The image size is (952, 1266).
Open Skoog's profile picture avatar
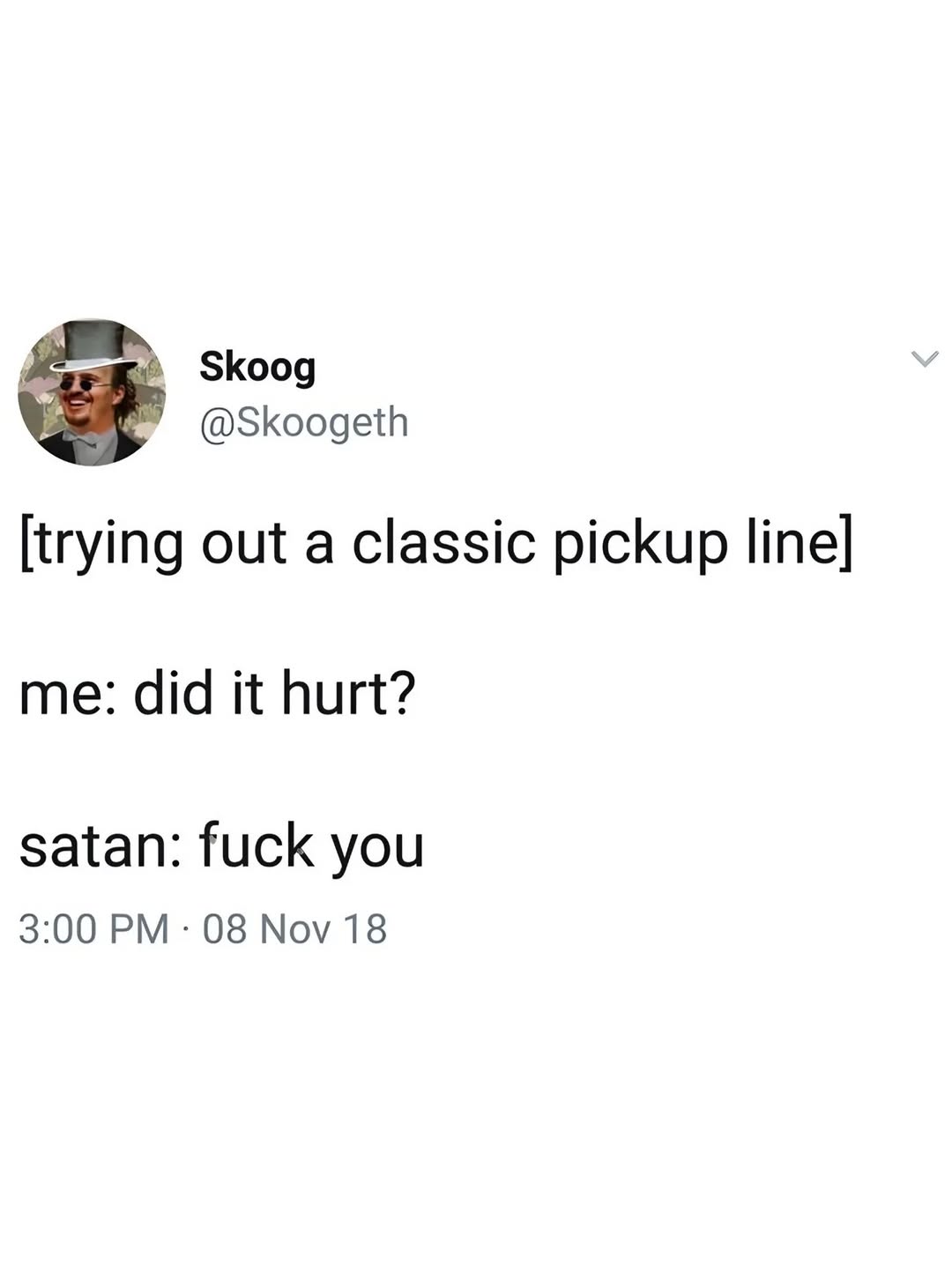point(92,392)
